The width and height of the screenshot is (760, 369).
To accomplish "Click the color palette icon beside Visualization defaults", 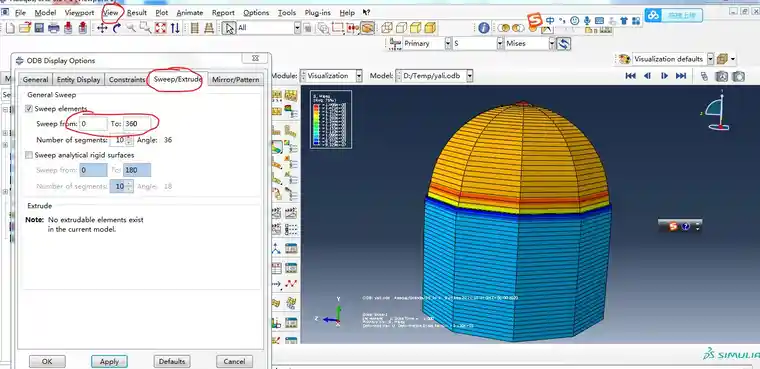I will pyautogui.click(x=624, y=59).
